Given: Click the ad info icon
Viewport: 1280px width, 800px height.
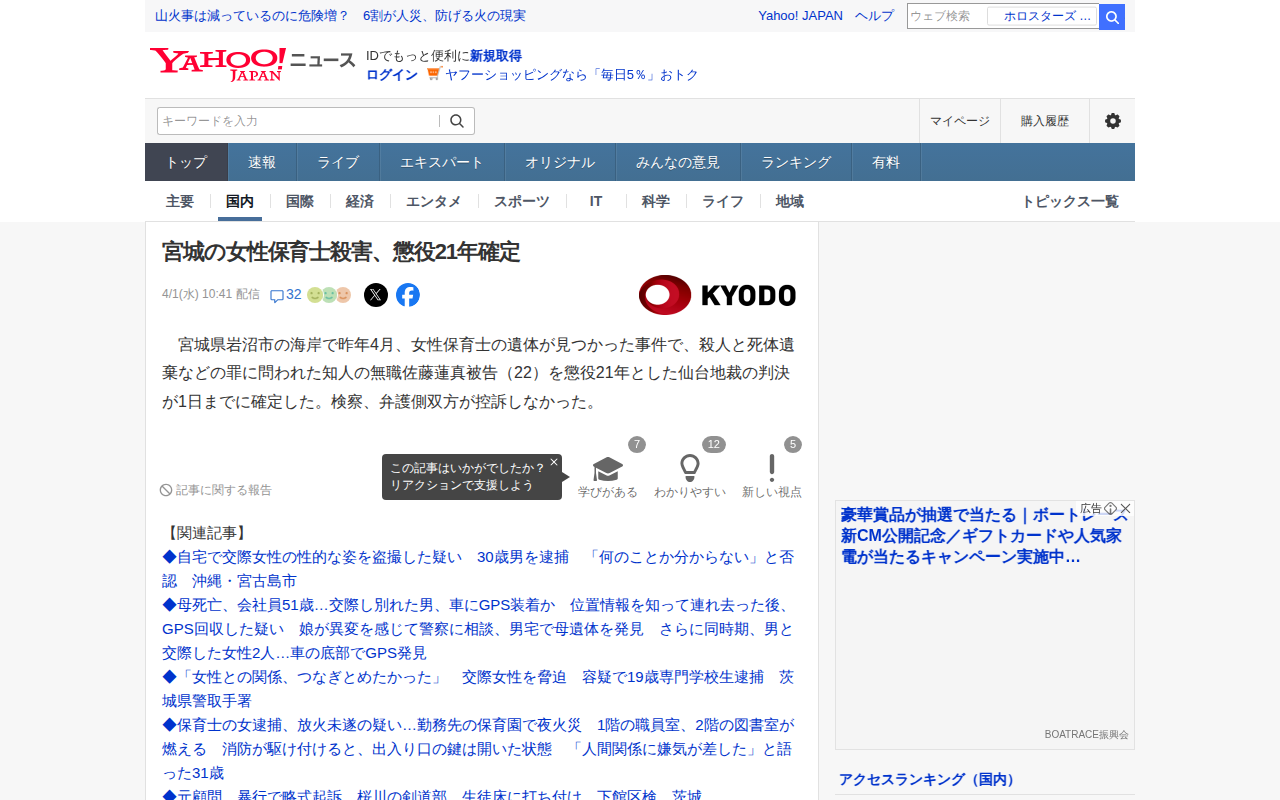Looking at the screenshot, I should [x=1110, y=509].
